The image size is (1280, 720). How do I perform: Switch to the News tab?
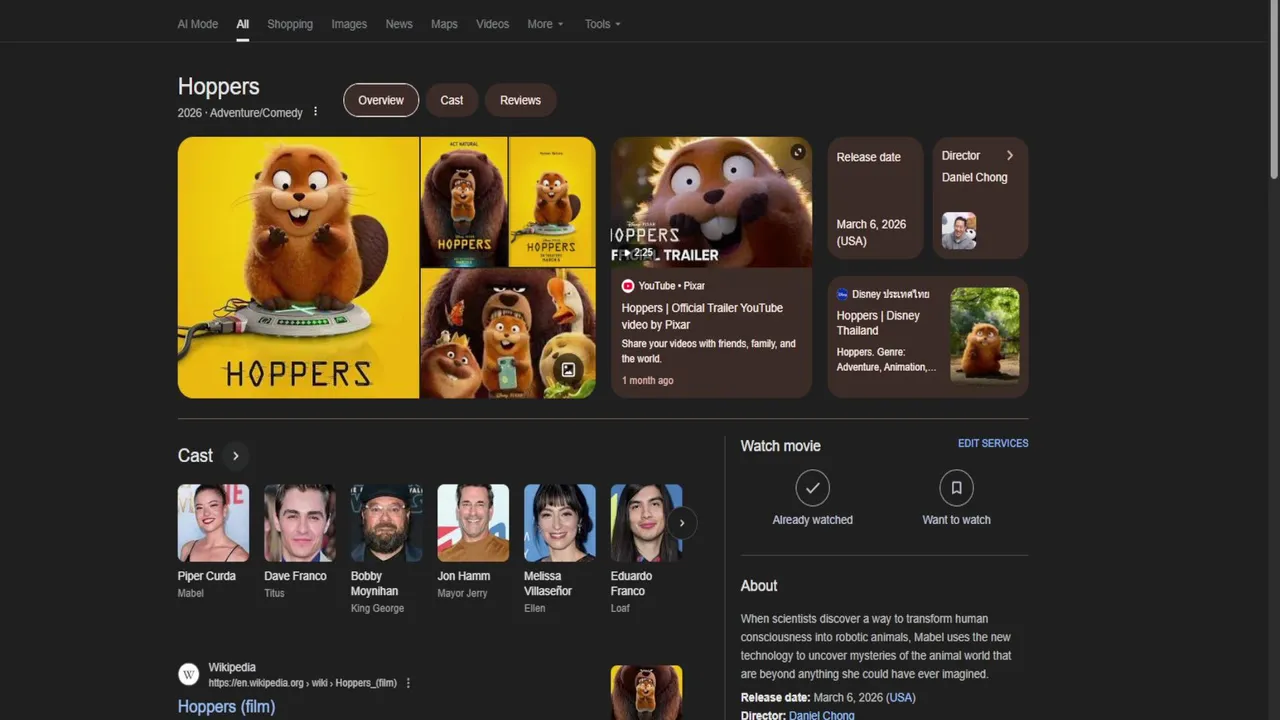click(399, 24)
